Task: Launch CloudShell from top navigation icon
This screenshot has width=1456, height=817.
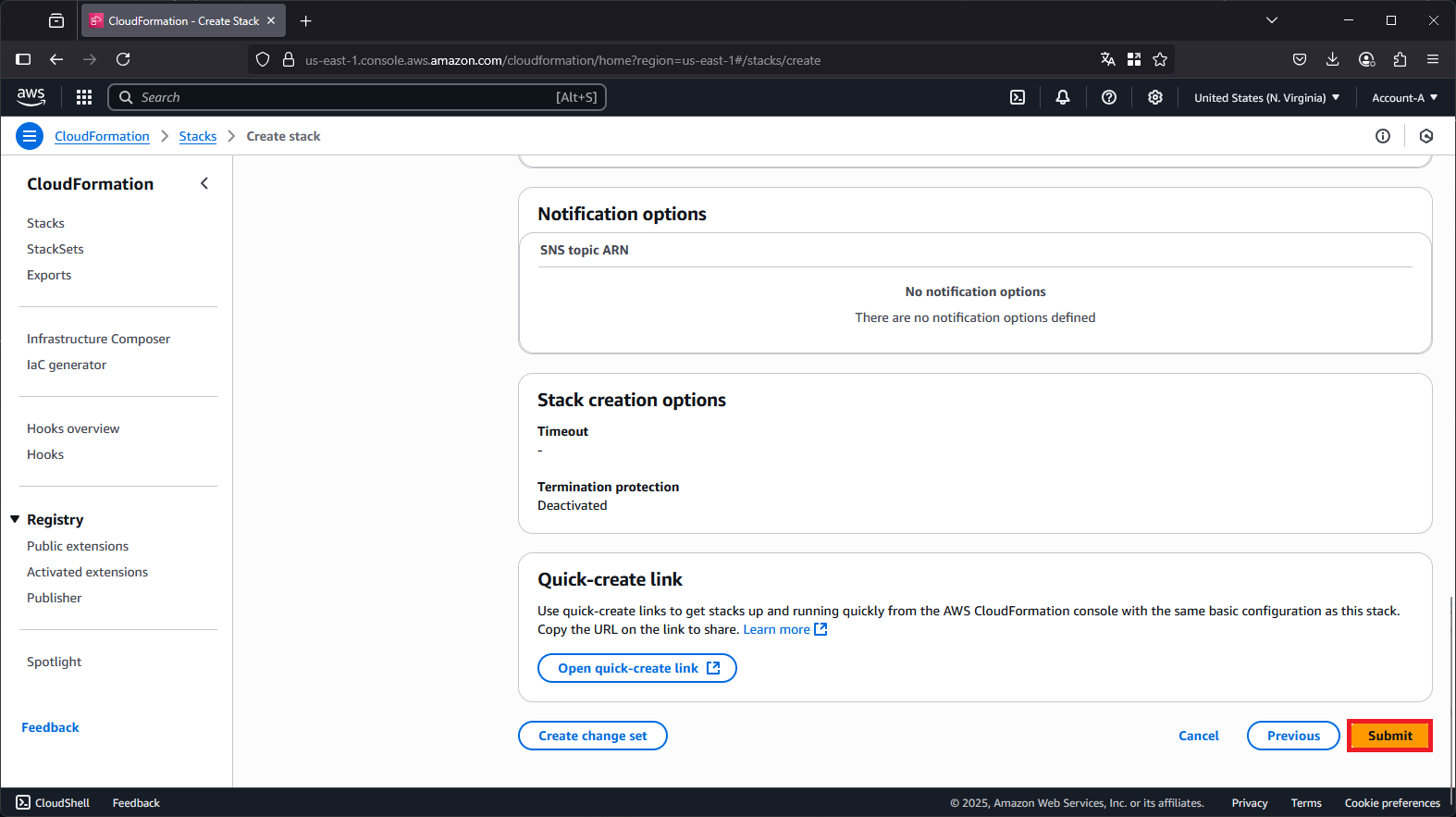Action: (1018, 97)
